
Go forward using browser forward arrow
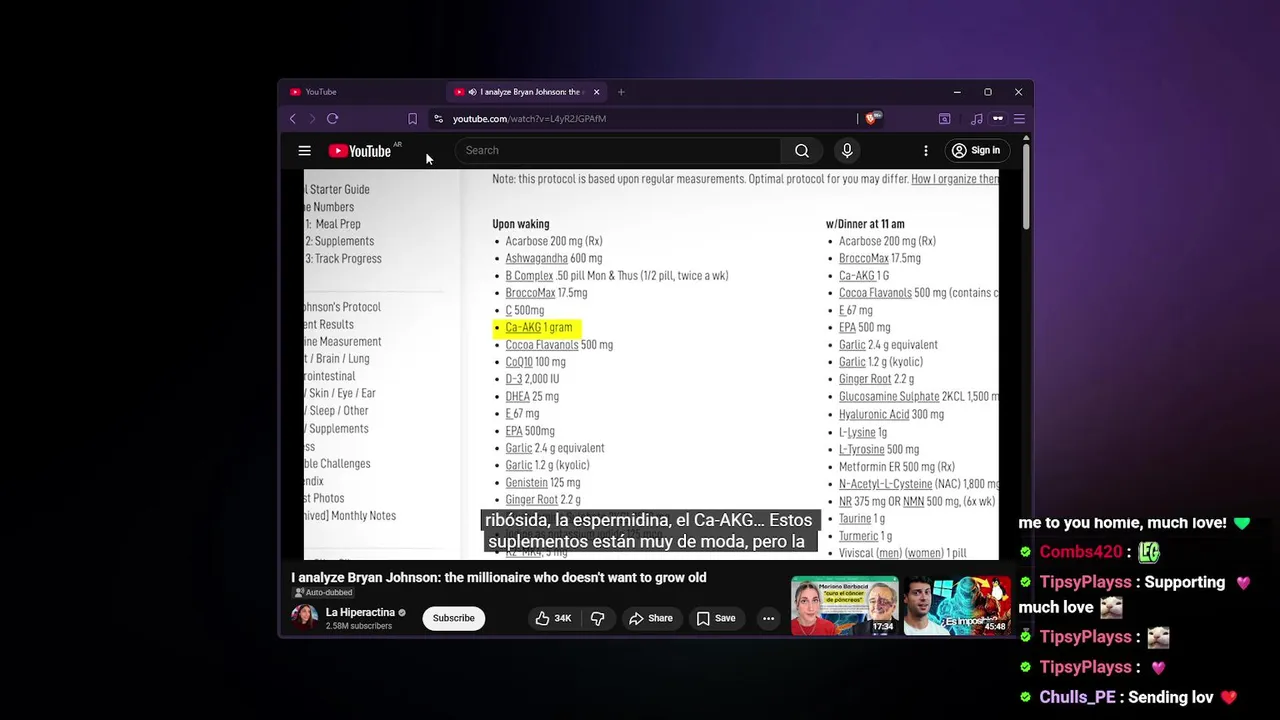tap(312, 118)
